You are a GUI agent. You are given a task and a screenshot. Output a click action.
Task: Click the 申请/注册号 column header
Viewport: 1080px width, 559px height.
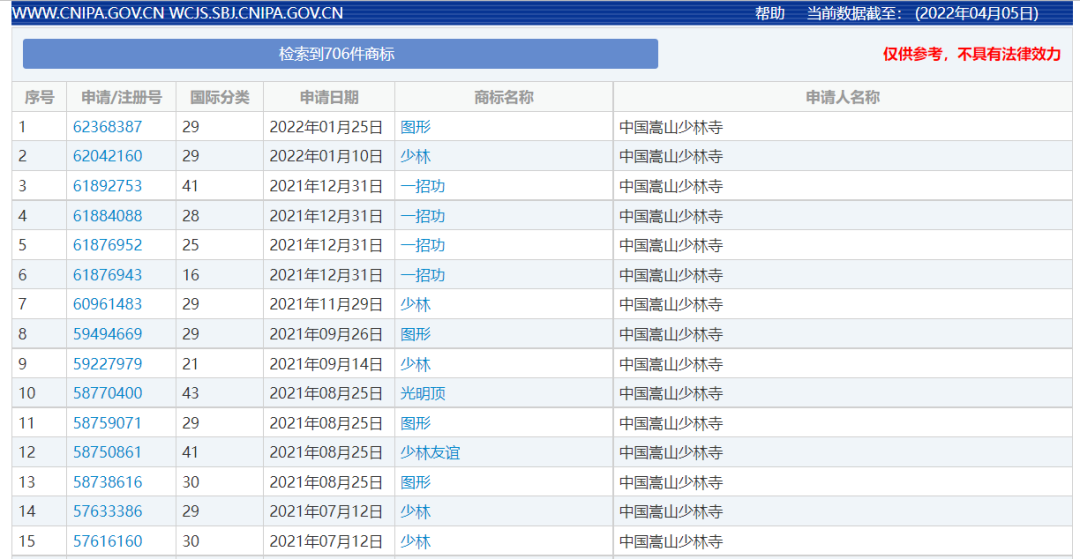pos(121,97)
